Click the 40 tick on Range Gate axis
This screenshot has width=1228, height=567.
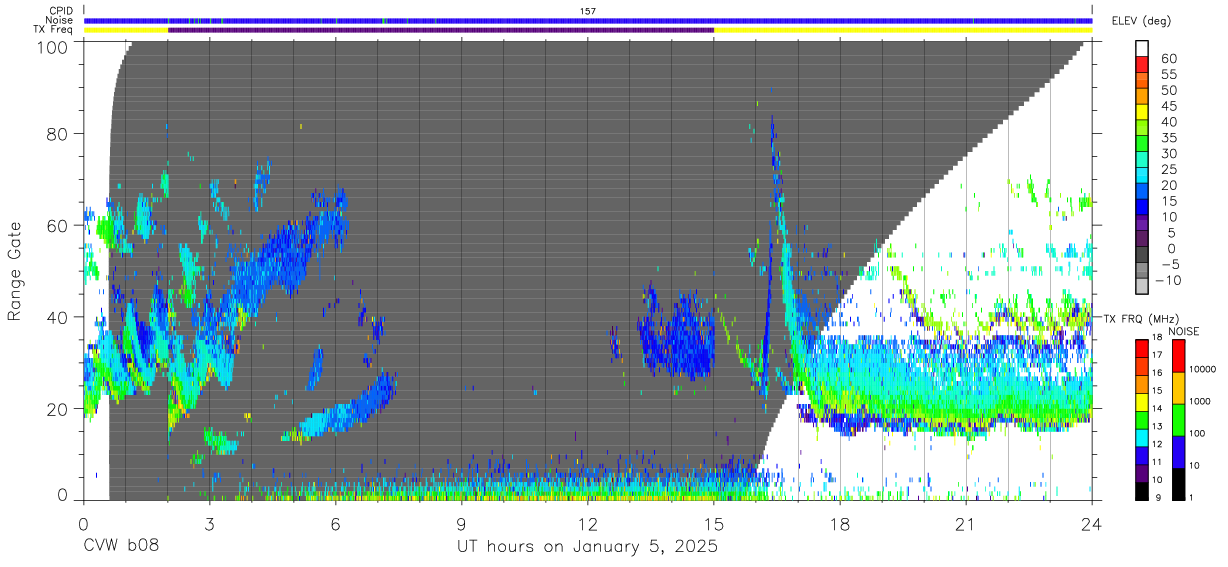coord(59,317)
